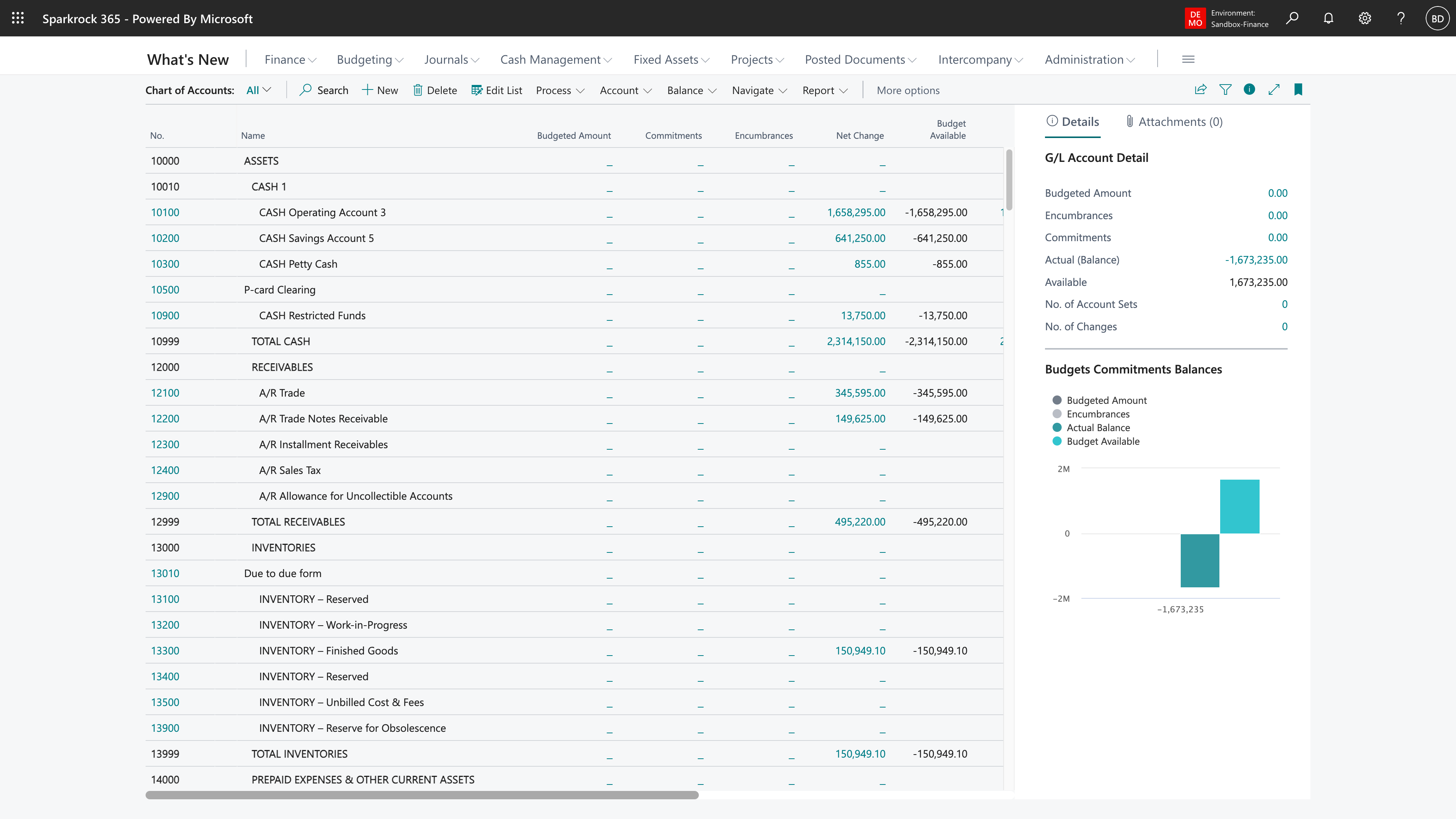Click the notifications bell icon
This screenshot has width=1456, height=819.
[1328, 18]
